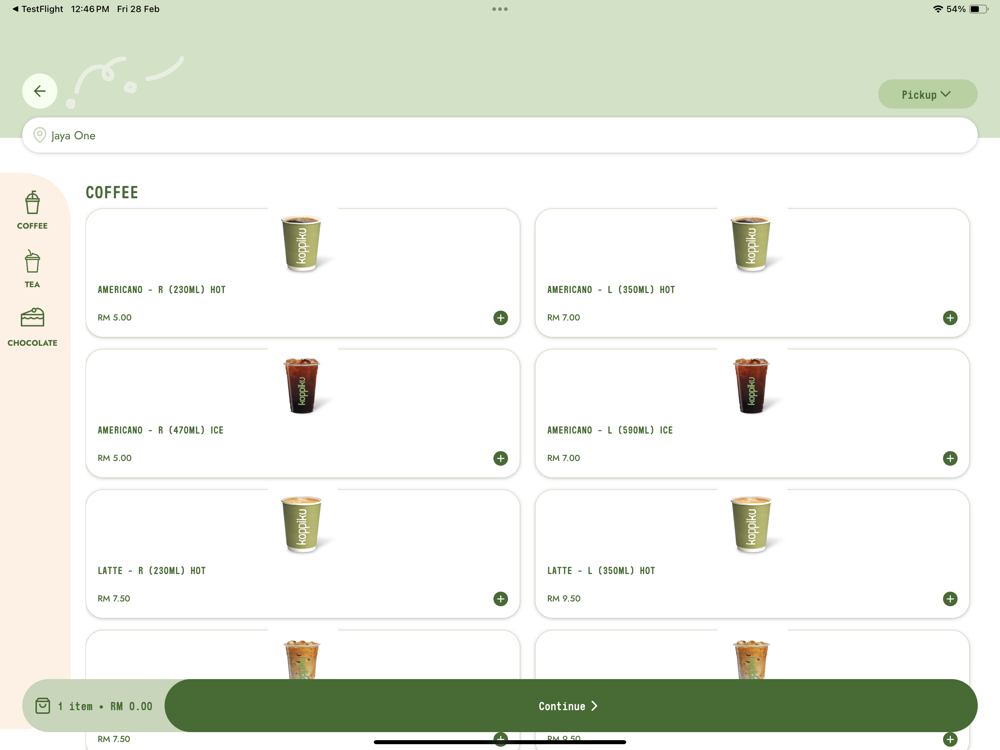The height and width of the screenshot is (750, 1000).
Task: Tap the location pin icon
Action: (x=40, y=135)
